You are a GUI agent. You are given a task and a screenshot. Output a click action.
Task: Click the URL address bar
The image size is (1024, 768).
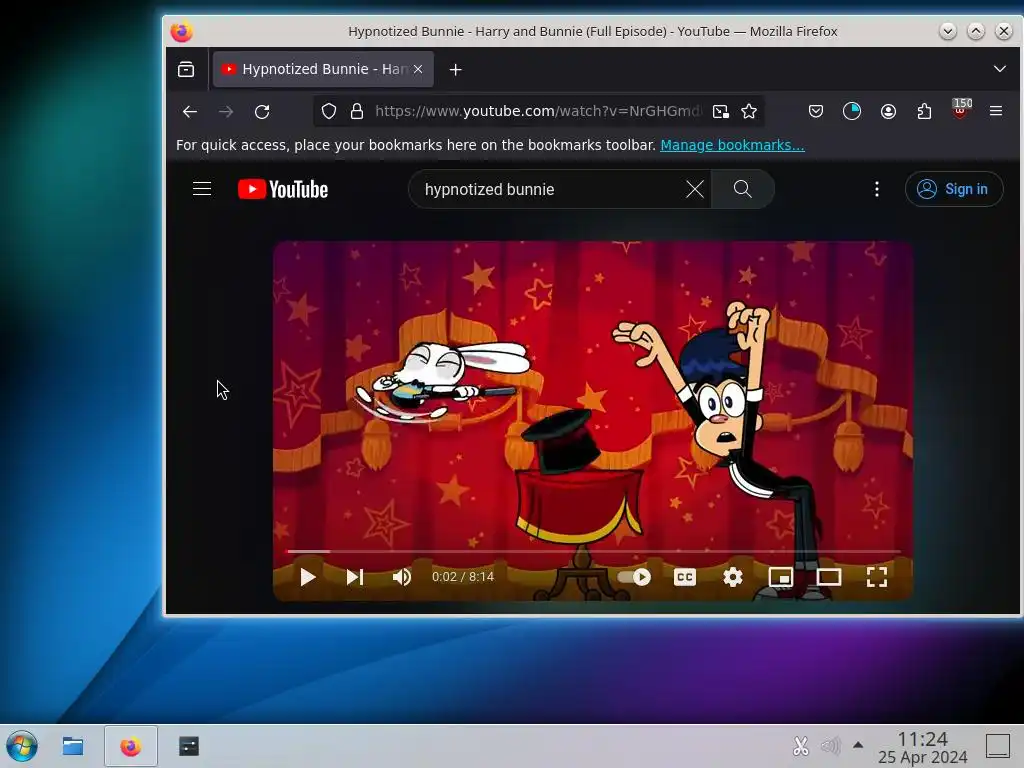(538, 112)
